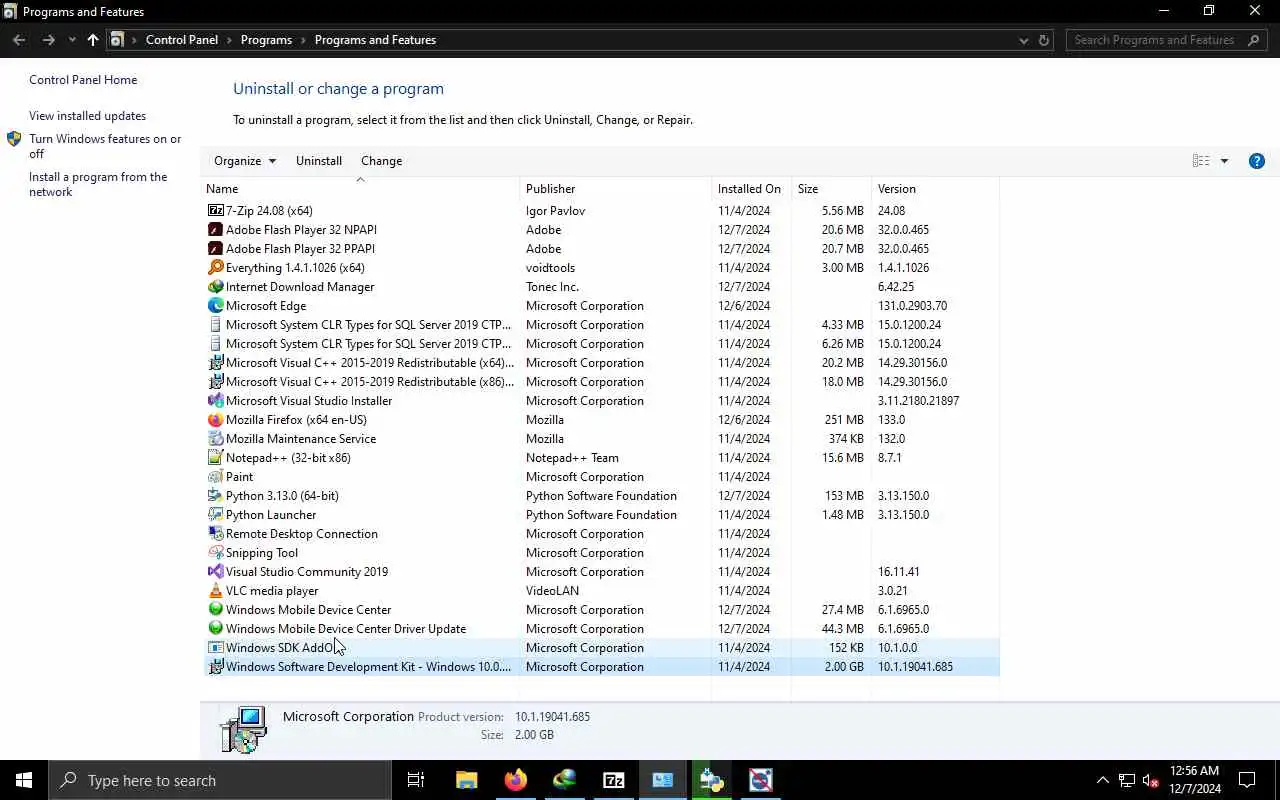Click the Programs breadcrumb
Viewport: 1280px width, 800px height.
(266, 40)
